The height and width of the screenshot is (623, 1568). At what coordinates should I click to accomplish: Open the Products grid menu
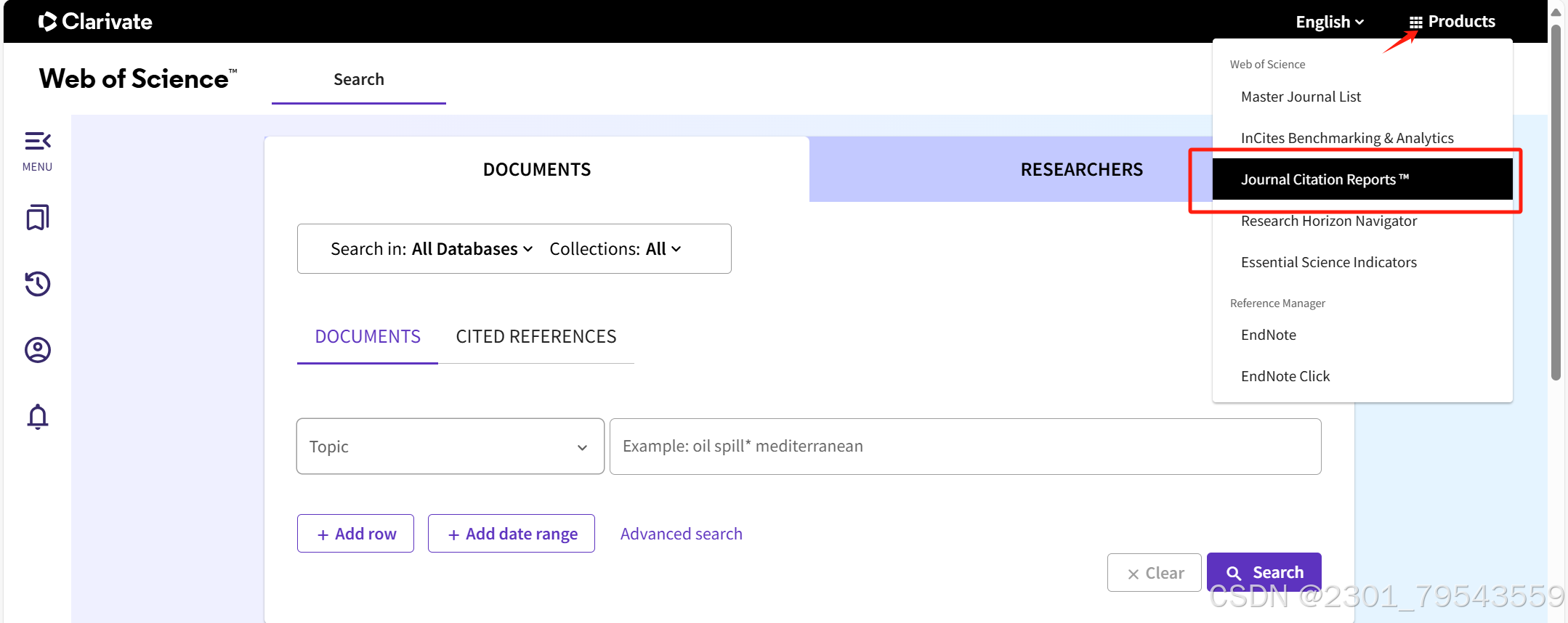pos(1452,22)
